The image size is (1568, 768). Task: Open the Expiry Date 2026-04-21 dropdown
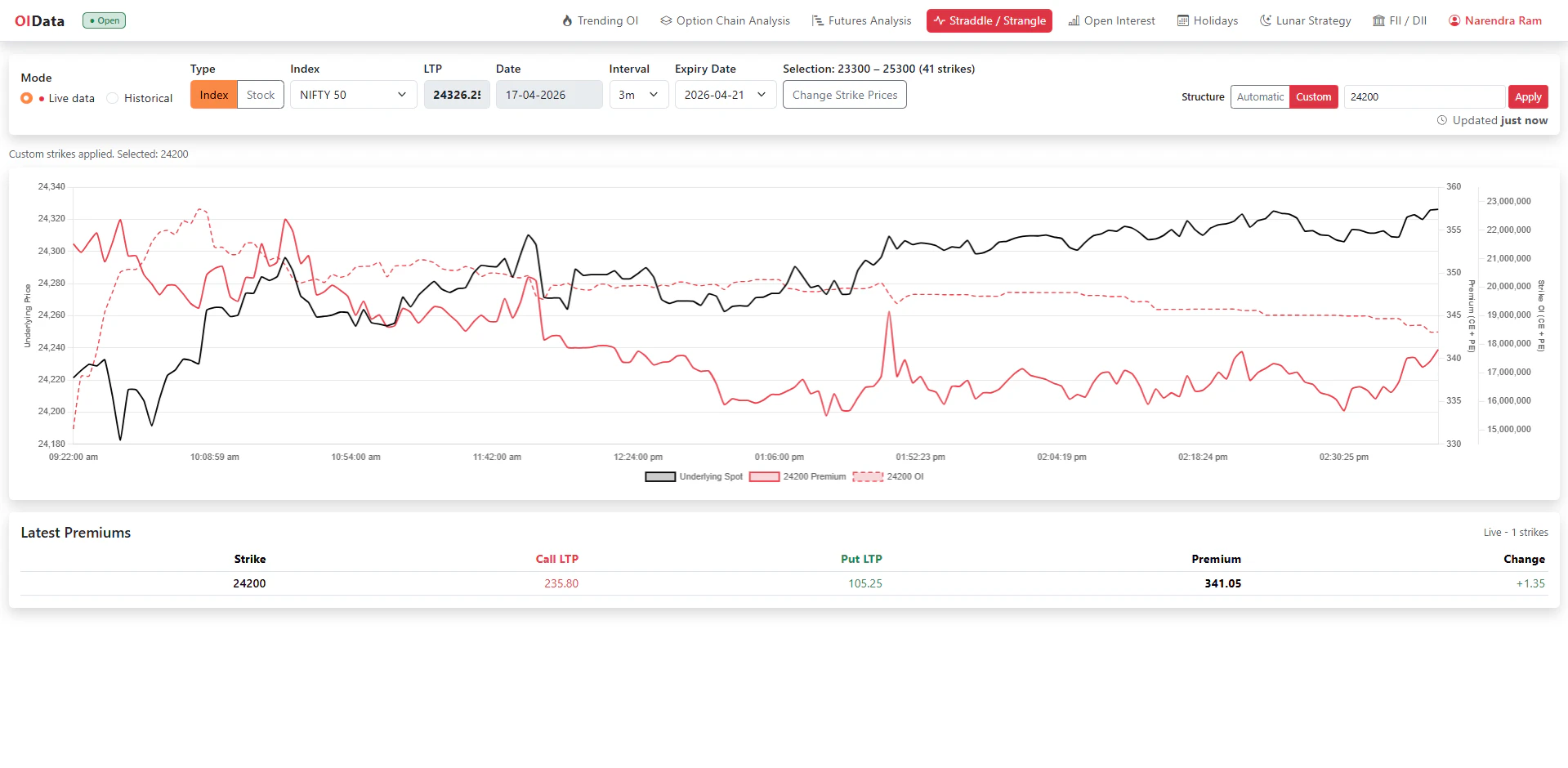point(726,95)
